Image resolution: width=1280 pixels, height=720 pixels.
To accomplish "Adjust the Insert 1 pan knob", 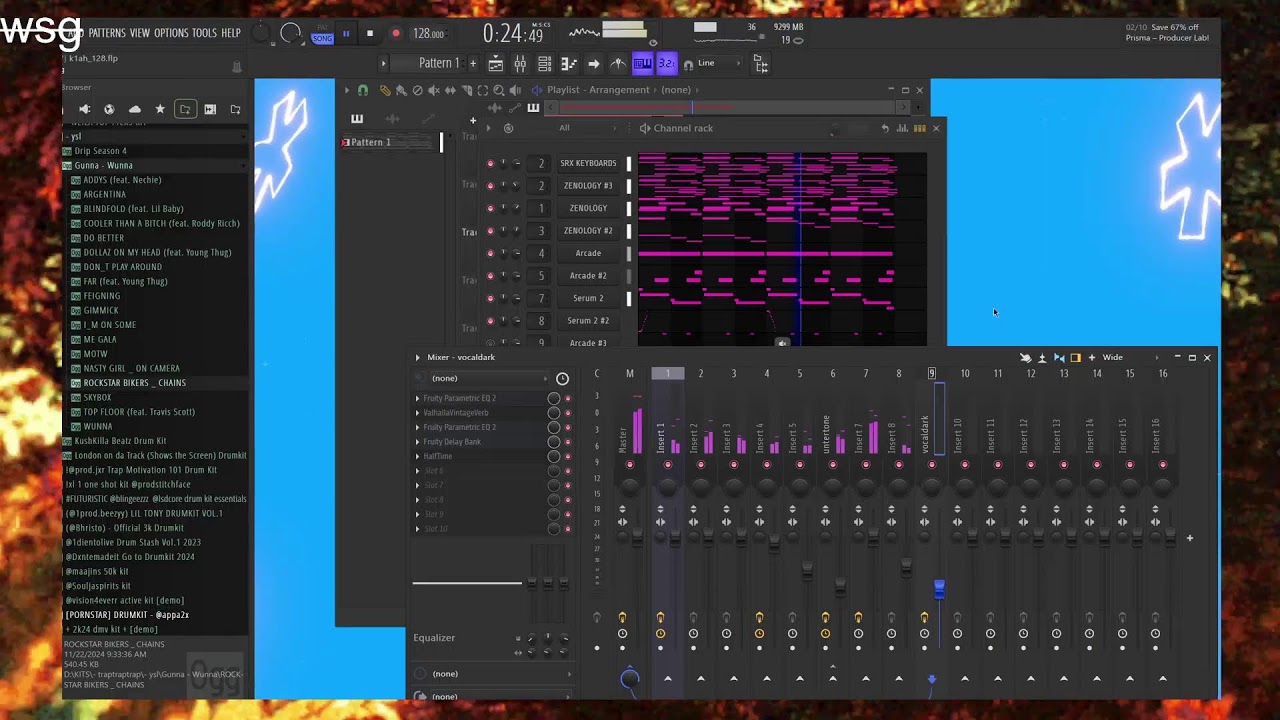I will click(667, 486).
